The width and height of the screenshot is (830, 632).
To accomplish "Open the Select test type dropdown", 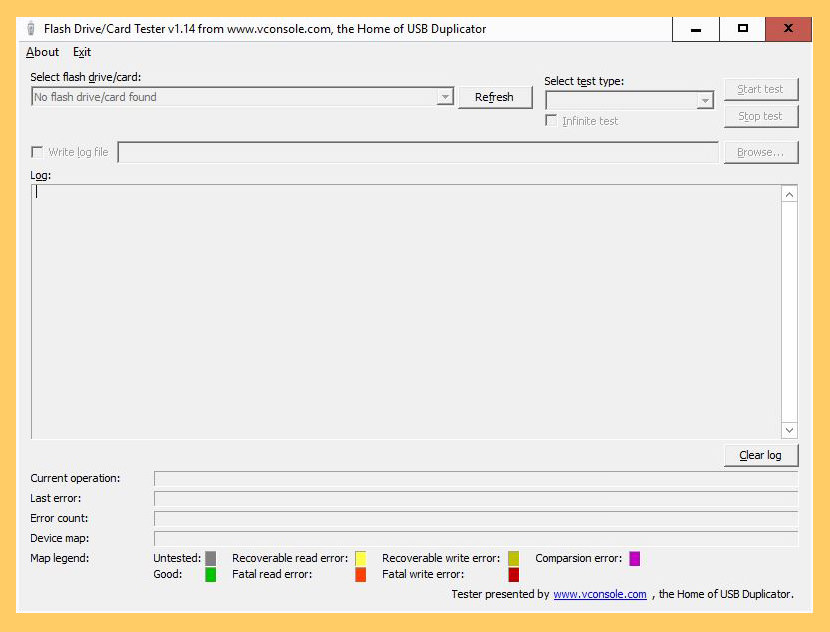I will tap(705, 100).
